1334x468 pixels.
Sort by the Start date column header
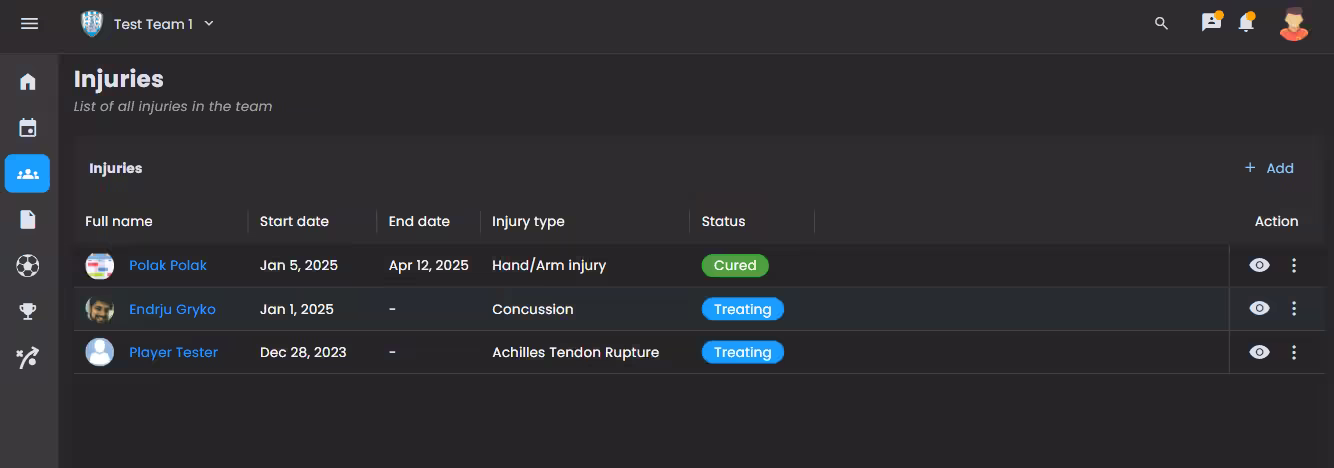pos(294,221)
